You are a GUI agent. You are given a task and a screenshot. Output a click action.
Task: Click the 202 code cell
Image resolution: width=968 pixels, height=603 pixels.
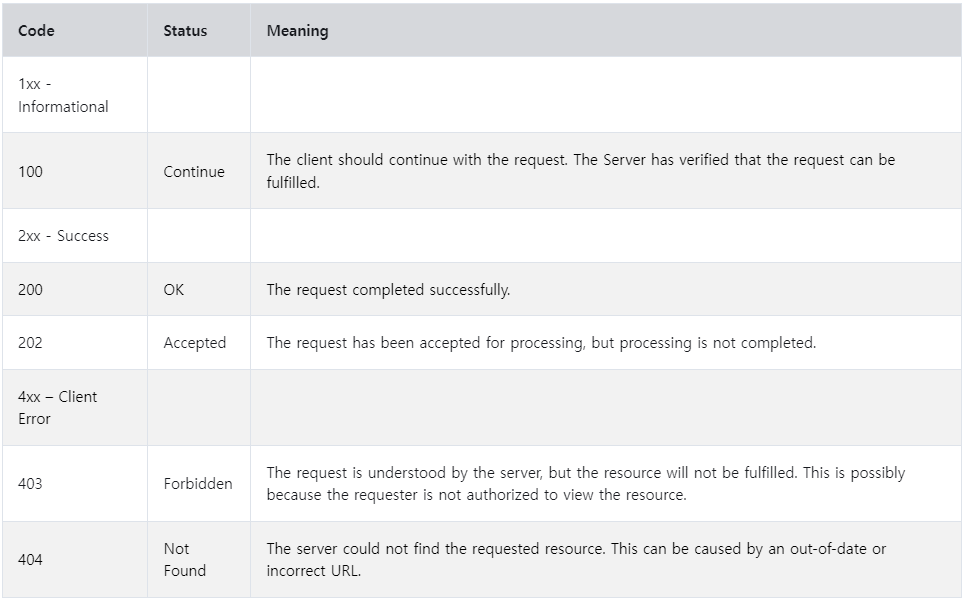[x=30, y=343]
